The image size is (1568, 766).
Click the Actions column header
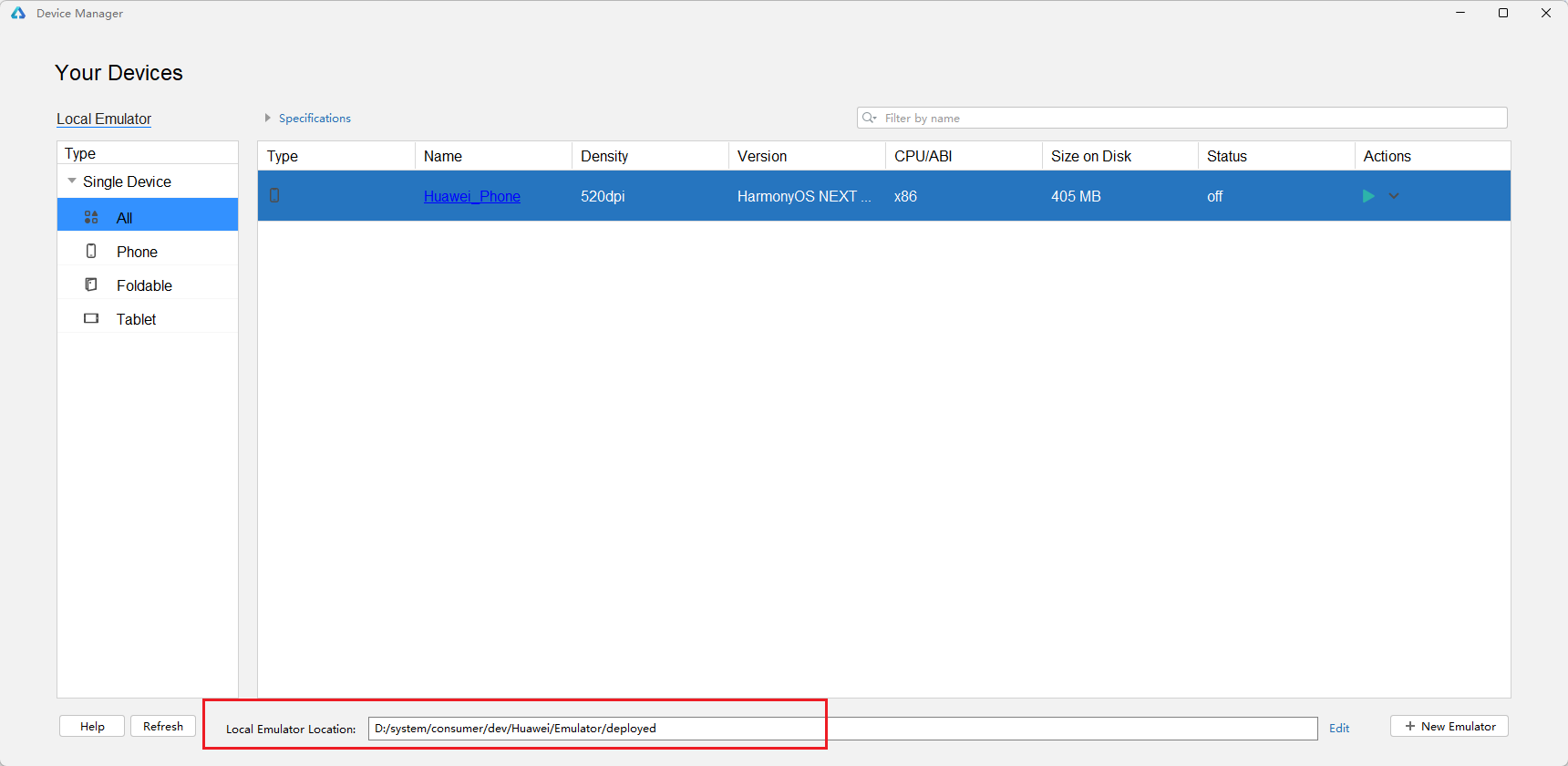(1433, 156)
